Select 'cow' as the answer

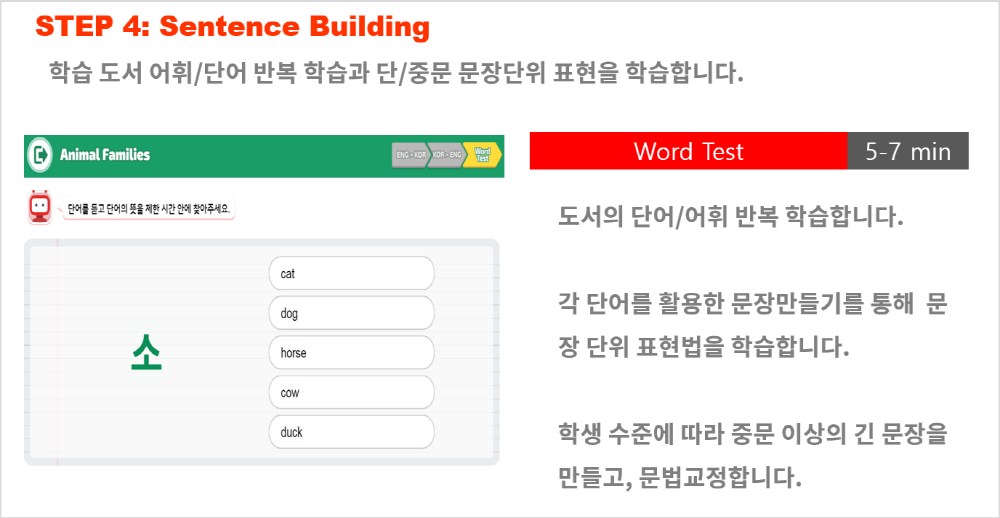[352, 392]
